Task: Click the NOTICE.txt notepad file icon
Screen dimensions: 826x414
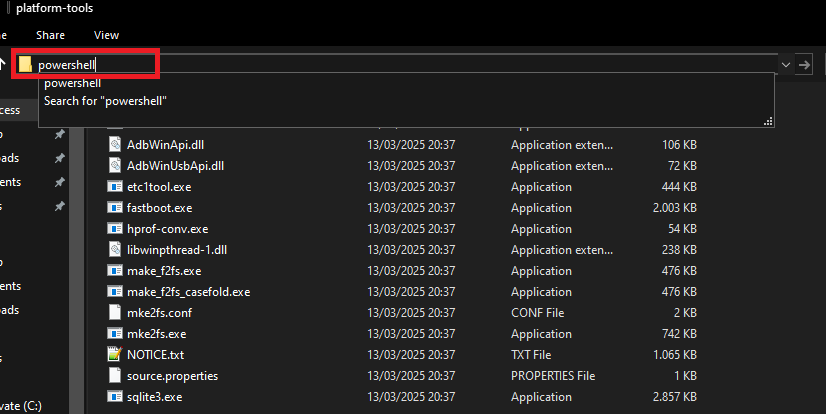Action: point(114,355)
